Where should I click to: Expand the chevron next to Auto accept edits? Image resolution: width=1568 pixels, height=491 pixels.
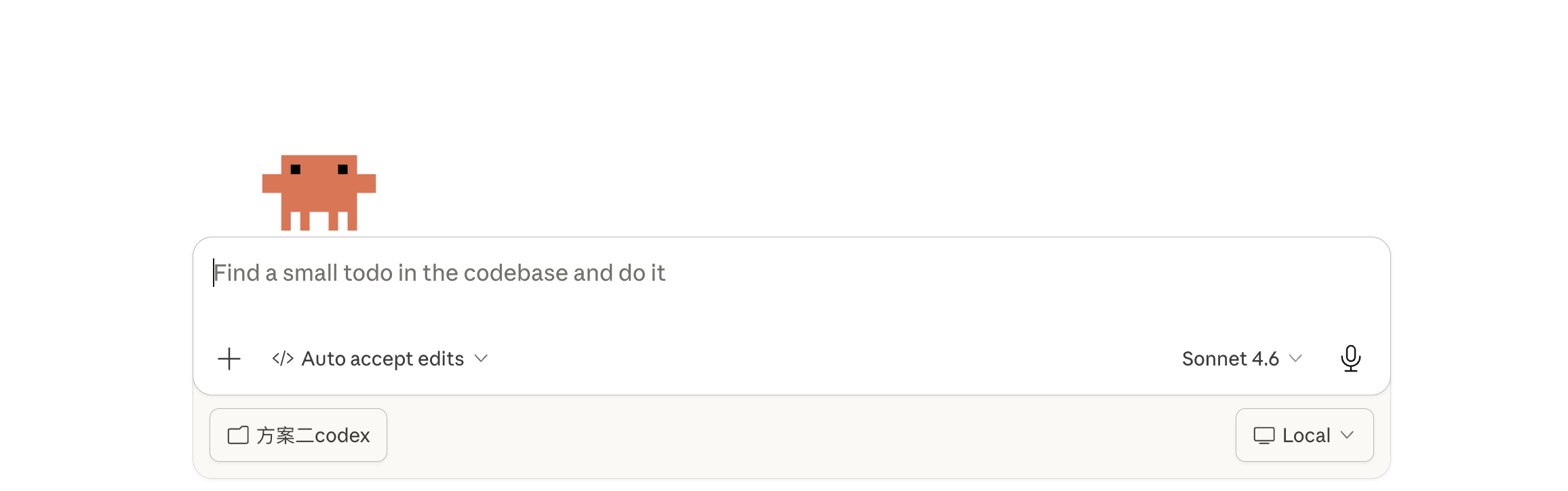tap(481, 359)
